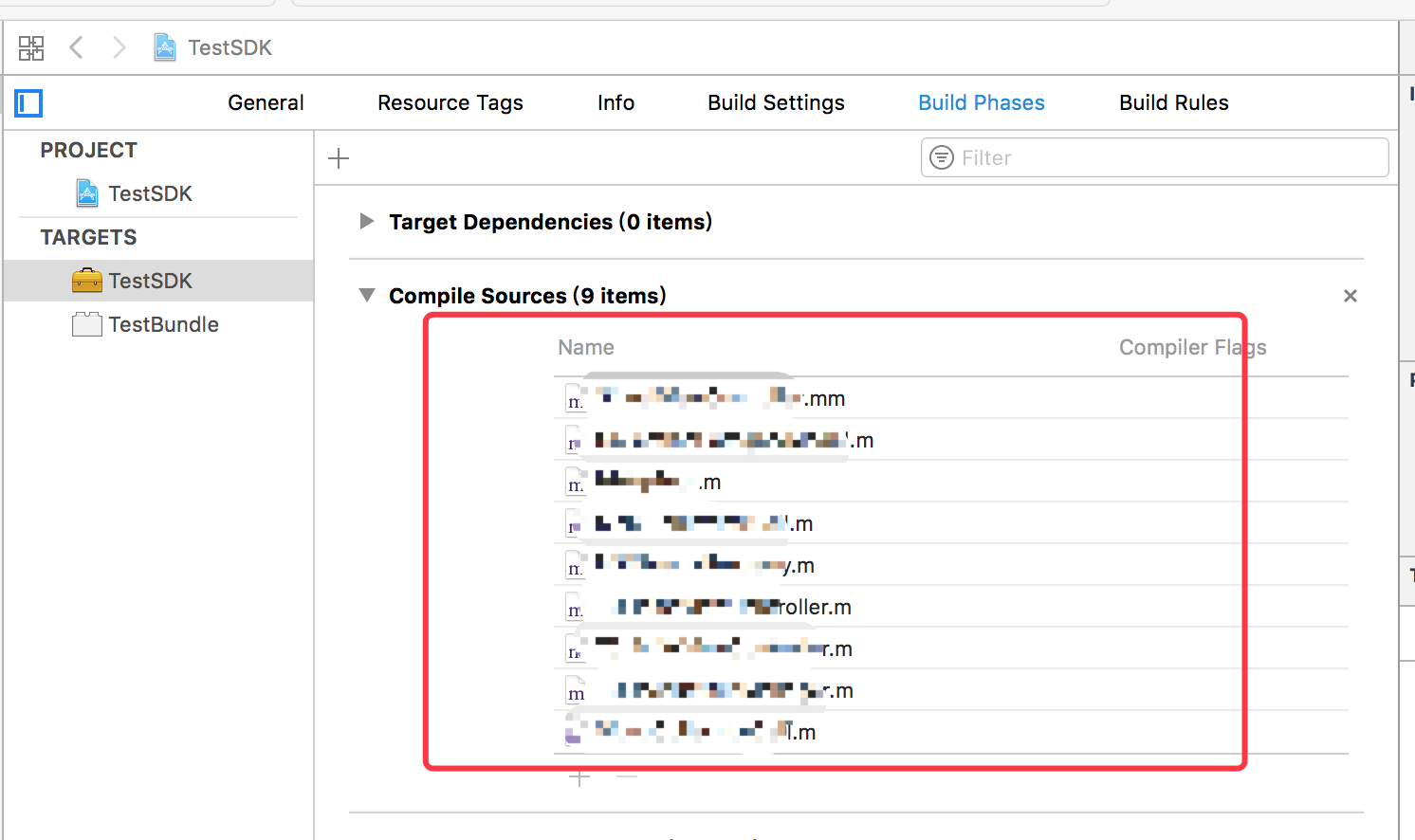
Task: Select the source file ending in .mm
Action: [951, 398]
